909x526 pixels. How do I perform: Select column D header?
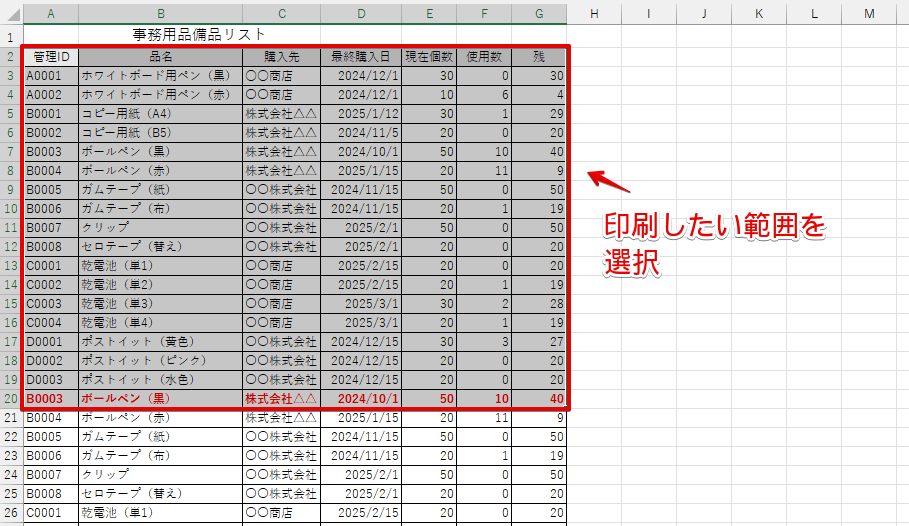[361, 13]
